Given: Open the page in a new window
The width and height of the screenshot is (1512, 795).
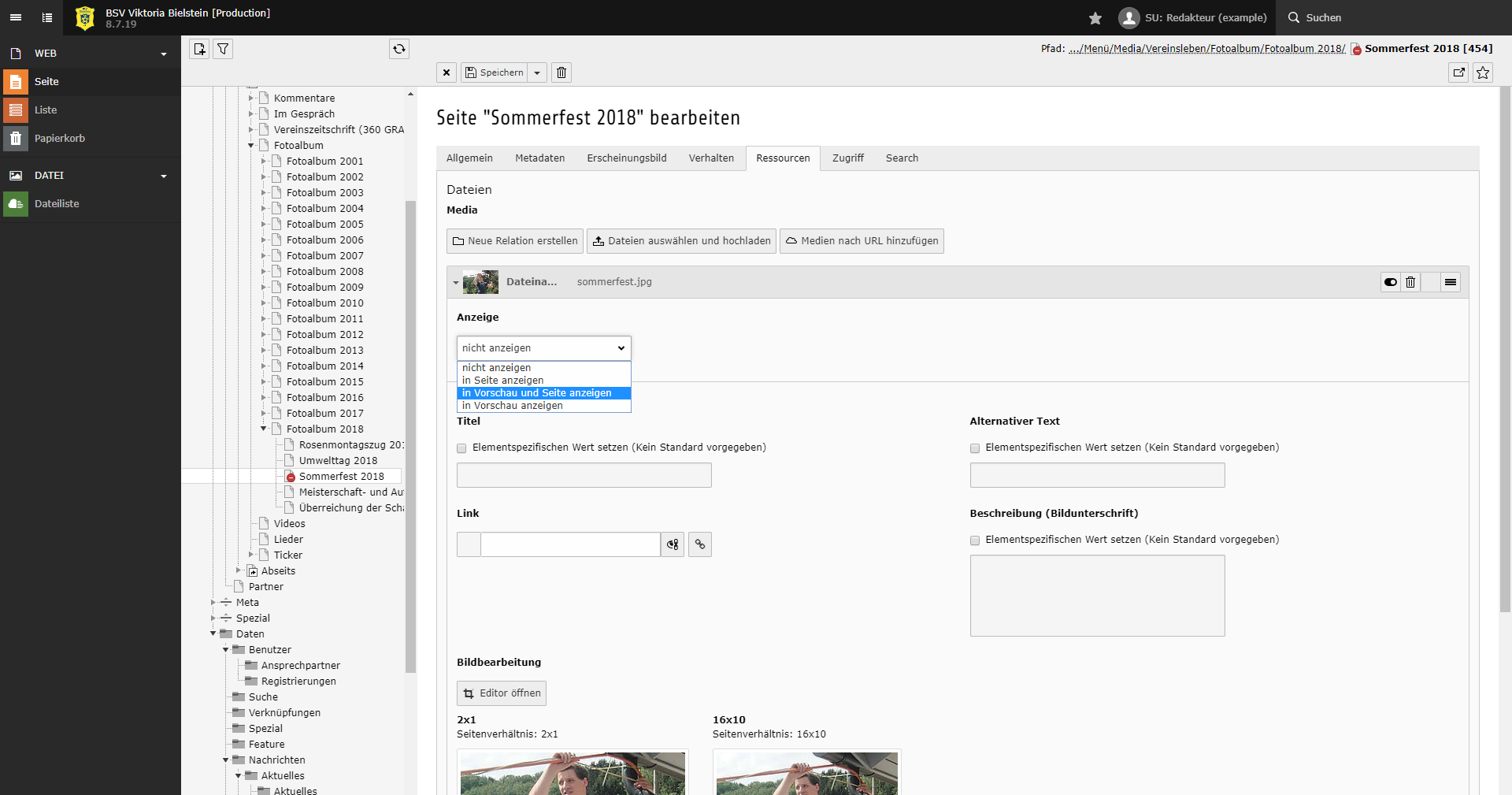Looking at the screenshot, I should click(x=1458, y=72).
